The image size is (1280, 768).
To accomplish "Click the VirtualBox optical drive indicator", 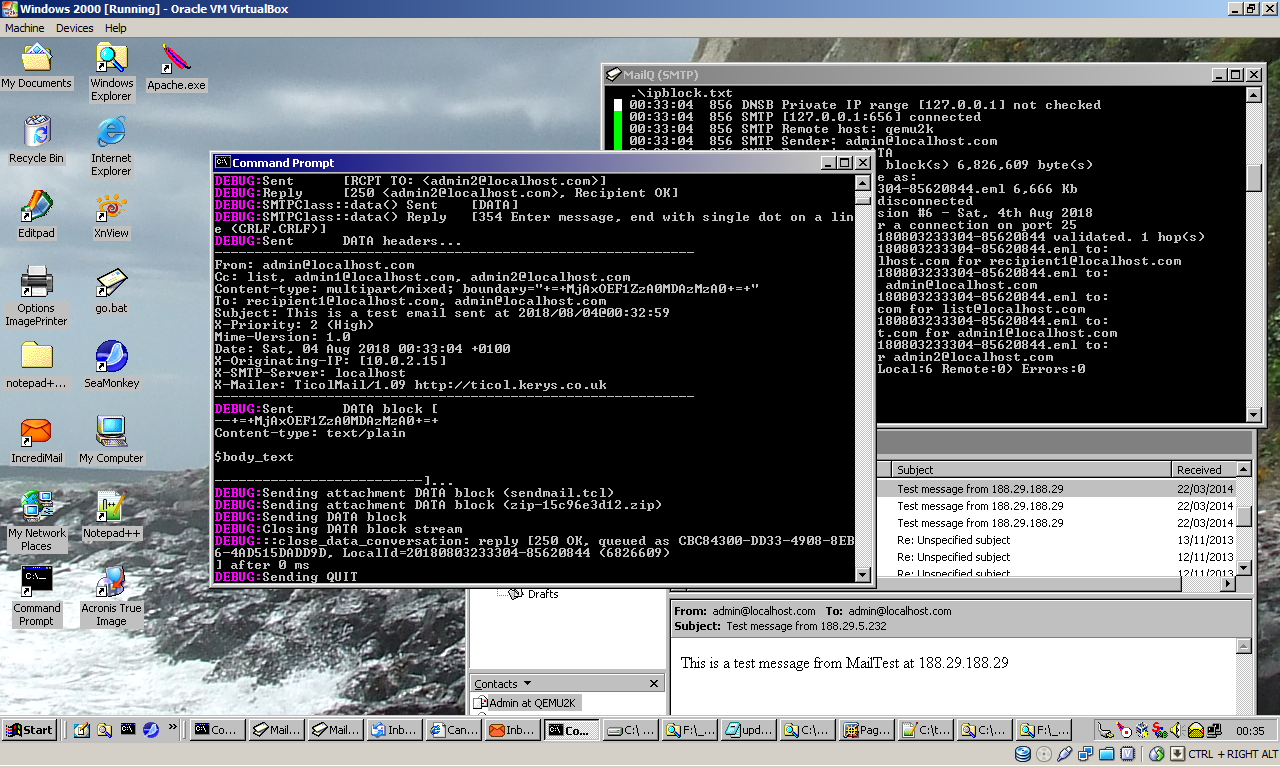I will click(x=1044, y=754).
